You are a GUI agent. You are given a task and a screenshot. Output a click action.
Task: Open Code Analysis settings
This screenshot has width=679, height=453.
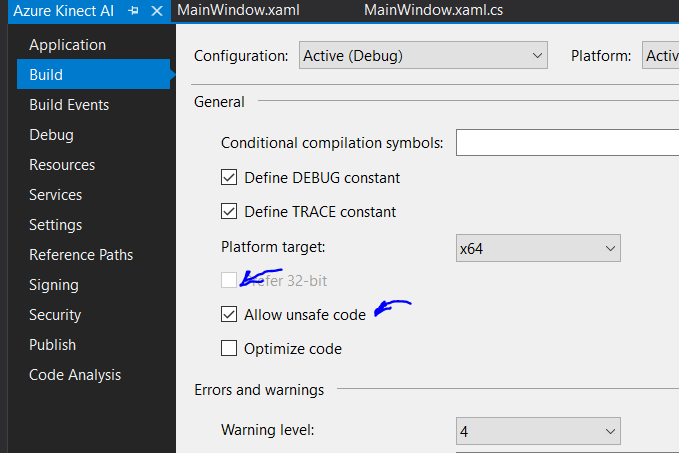(75, 375)
